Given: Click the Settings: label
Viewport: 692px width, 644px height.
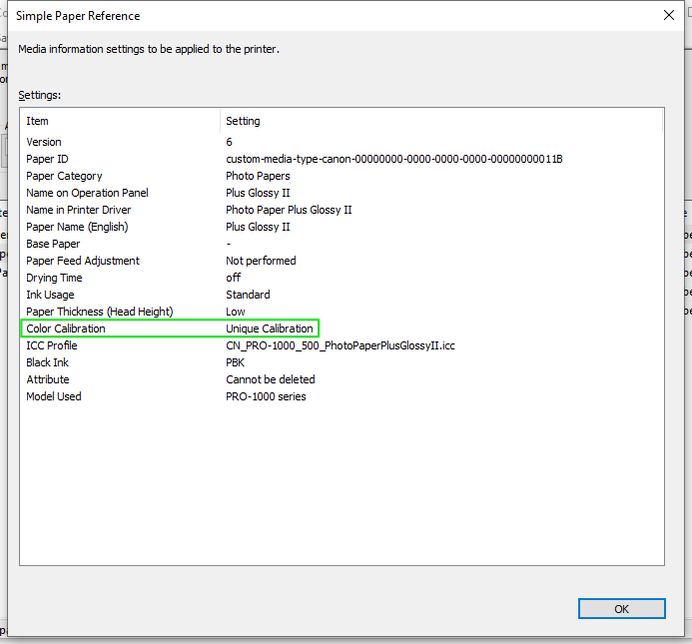Looking at the screenshot, I should 40,95.
